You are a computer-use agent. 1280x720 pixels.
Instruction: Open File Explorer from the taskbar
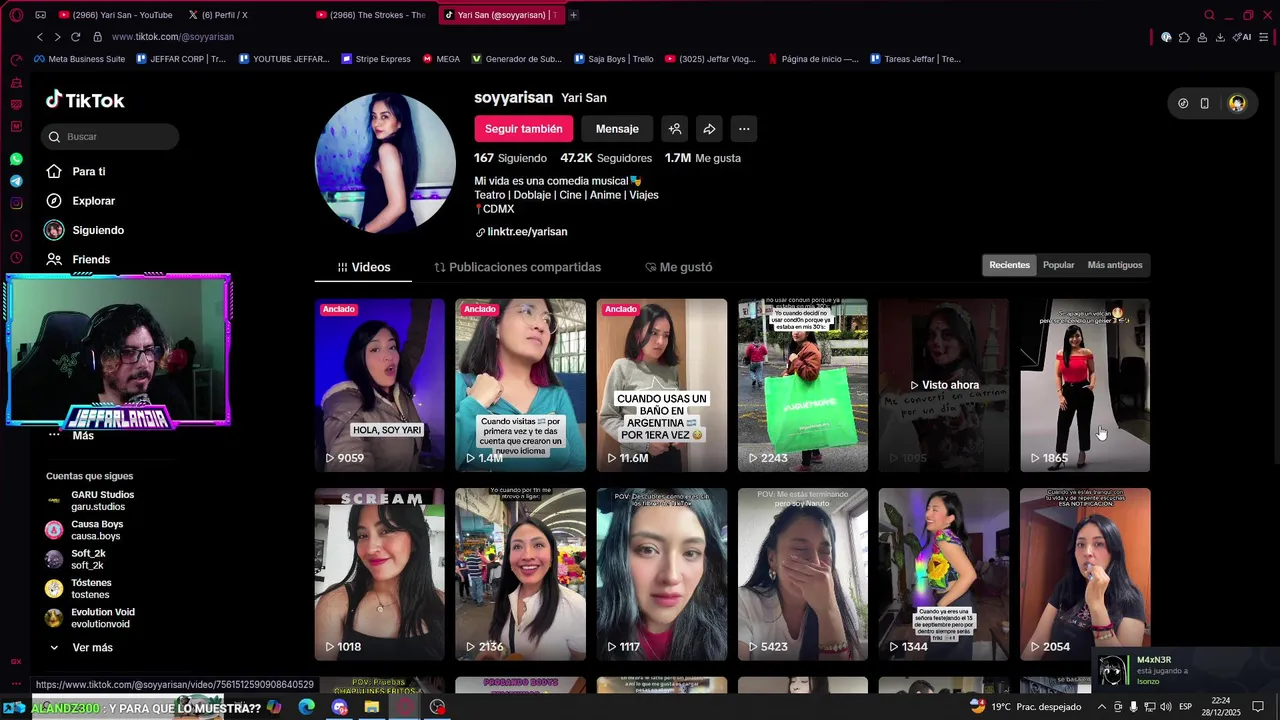click(372, 706)
